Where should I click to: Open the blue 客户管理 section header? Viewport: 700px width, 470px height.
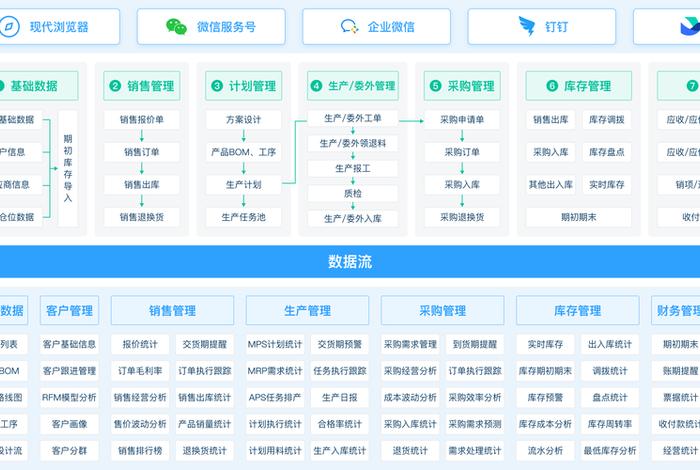click(x=69, y=310)
